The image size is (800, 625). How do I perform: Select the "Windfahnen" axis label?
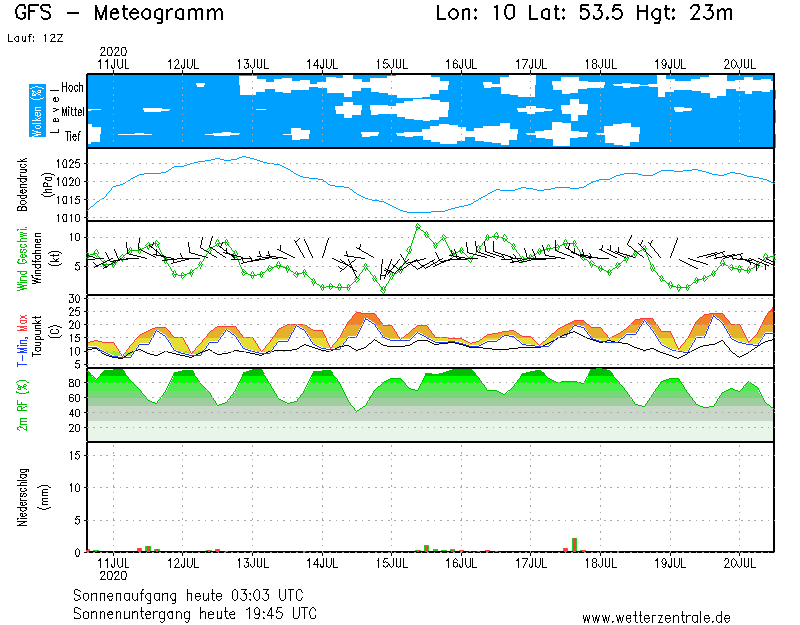pyautogui.click(x=37, y=258)
